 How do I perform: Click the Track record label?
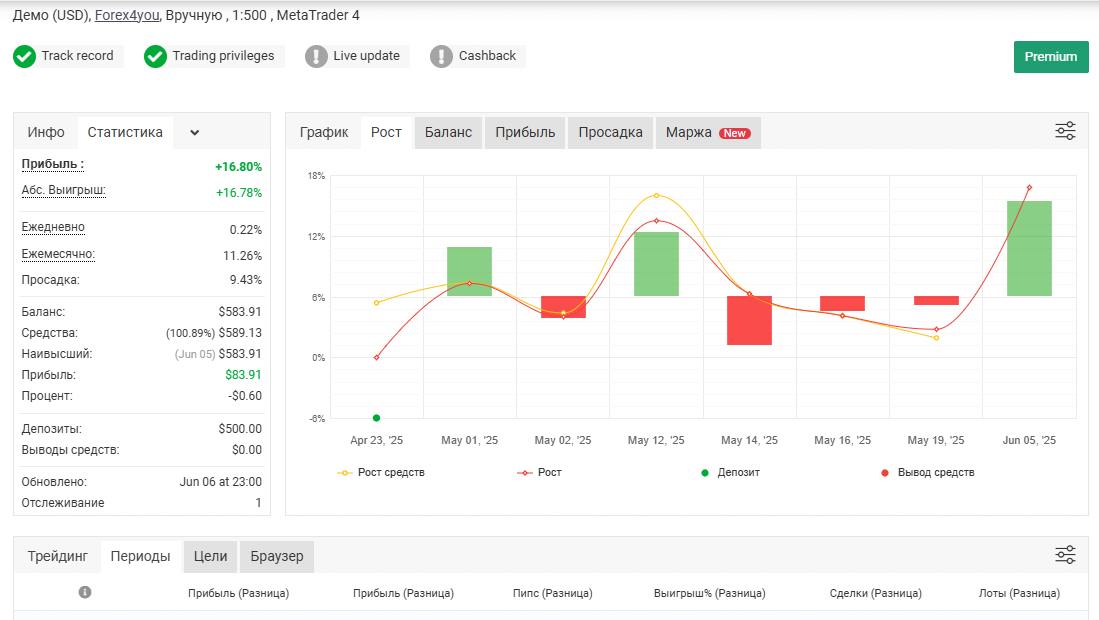[x=77, y=55]
